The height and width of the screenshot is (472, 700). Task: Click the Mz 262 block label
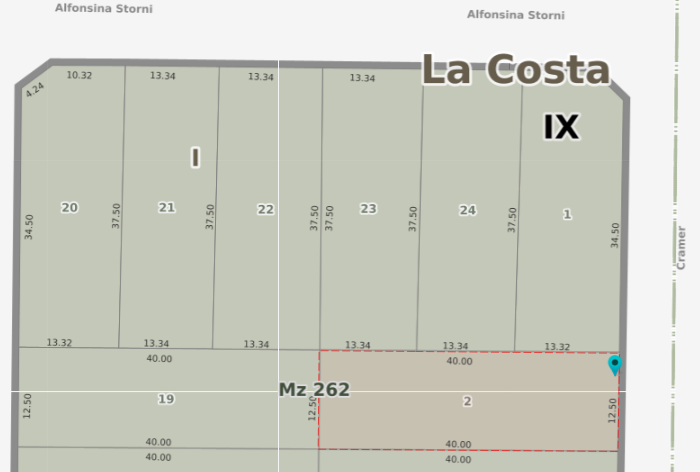[x=314, y=389]
